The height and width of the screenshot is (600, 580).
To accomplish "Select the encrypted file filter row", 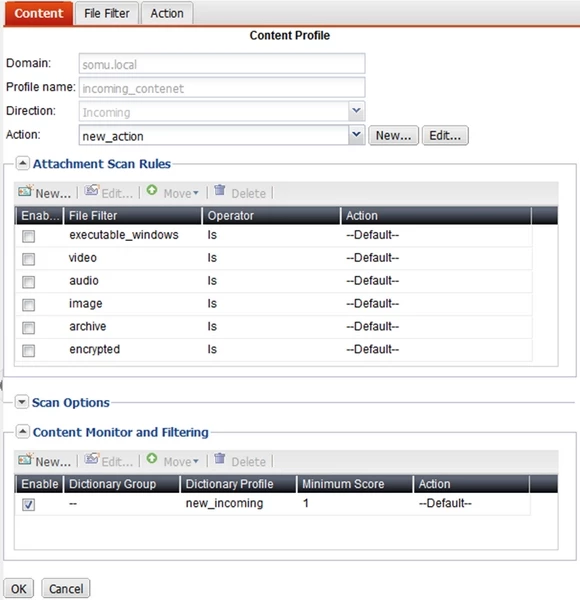I will coord(273,350).
